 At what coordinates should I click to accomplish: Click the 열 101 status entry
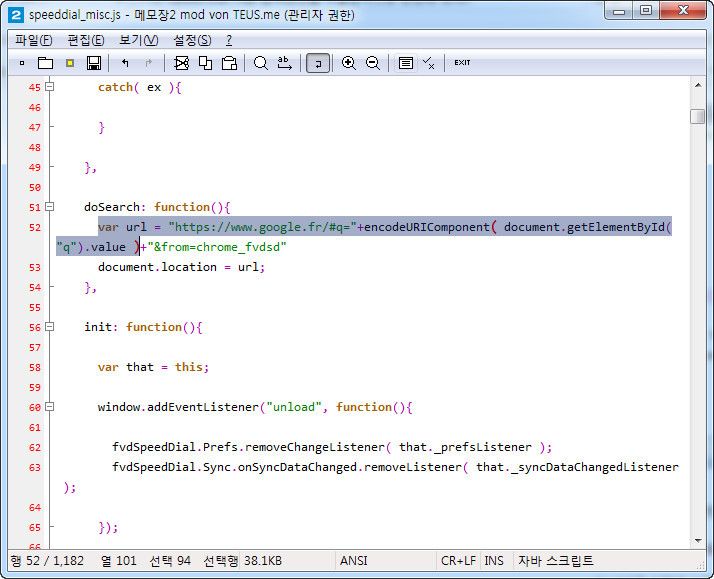coord(119,561)
